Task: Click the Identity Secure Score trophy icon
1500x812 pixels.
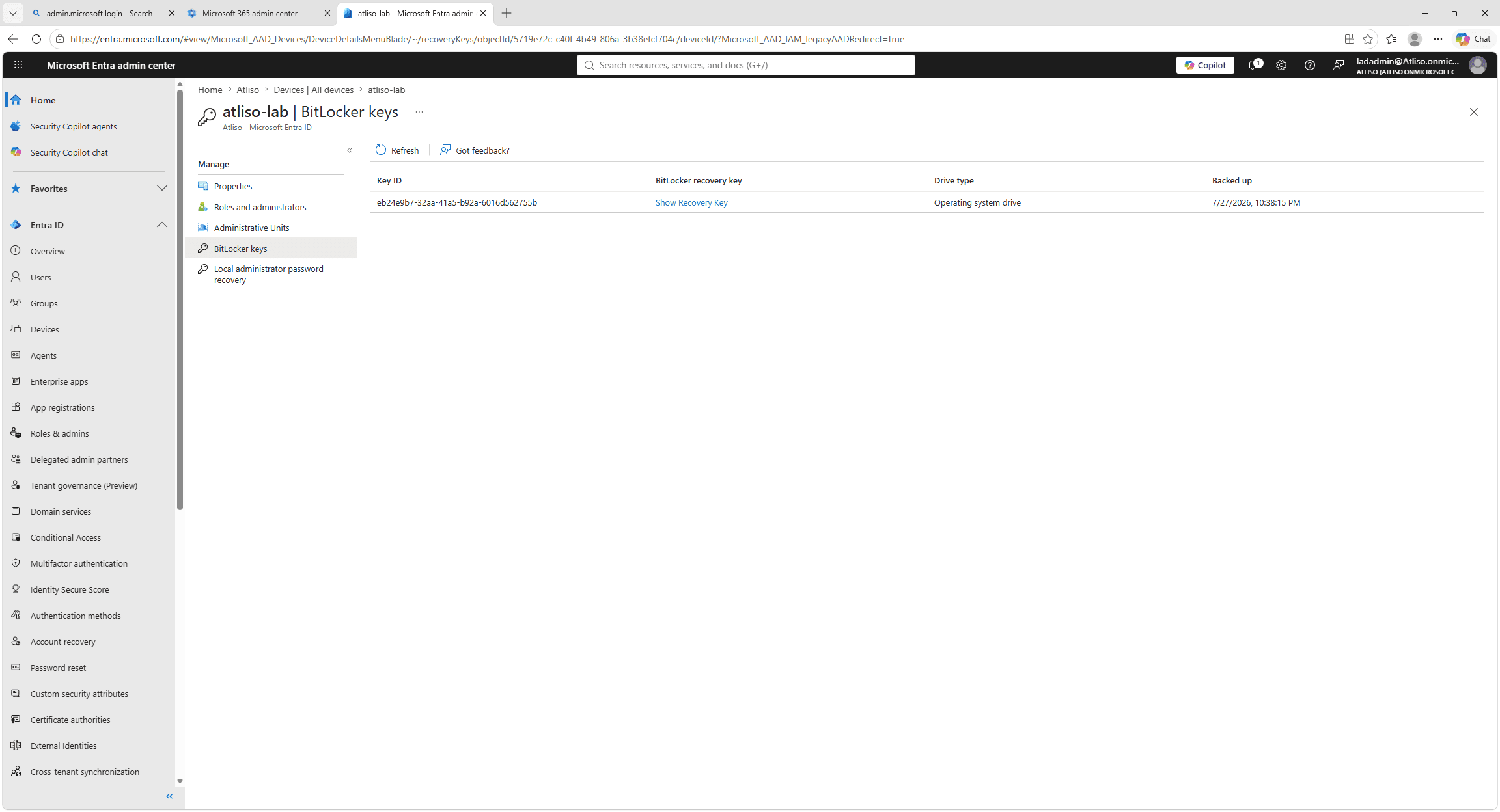Action: click(x=16, y=589)
